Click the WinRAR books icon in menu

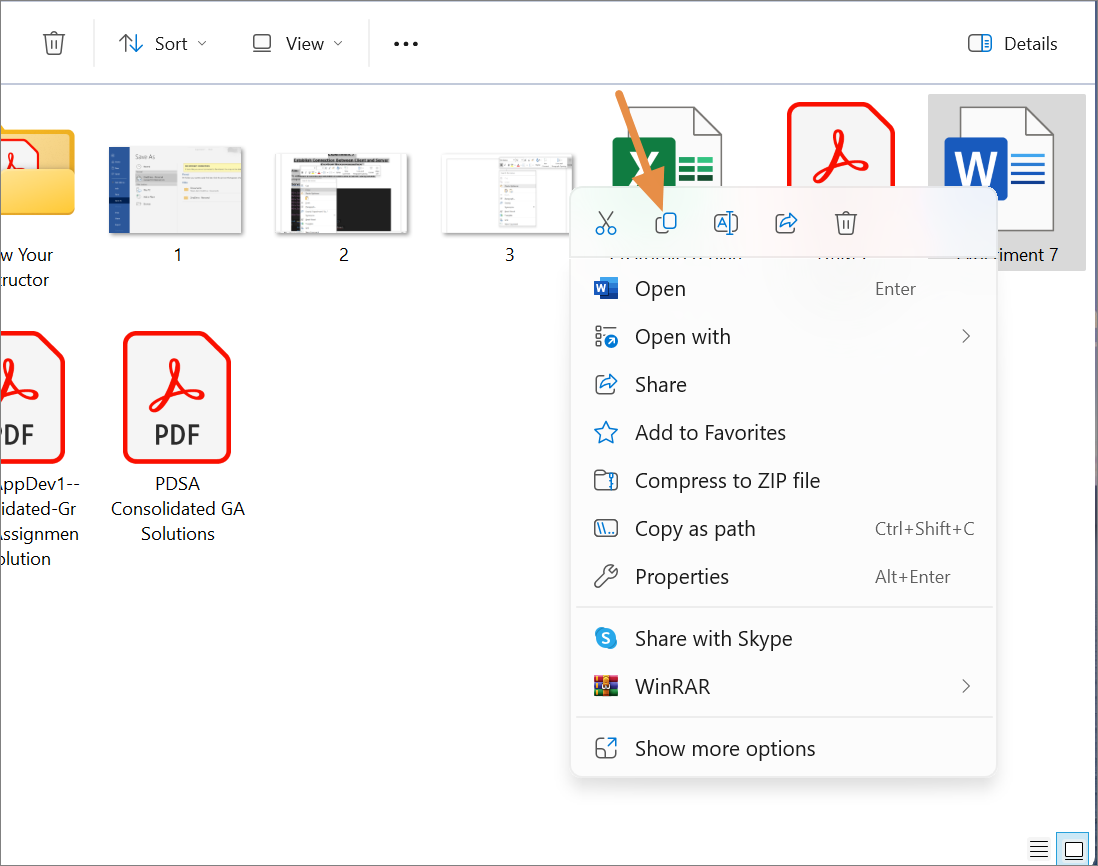pos(606,686)
